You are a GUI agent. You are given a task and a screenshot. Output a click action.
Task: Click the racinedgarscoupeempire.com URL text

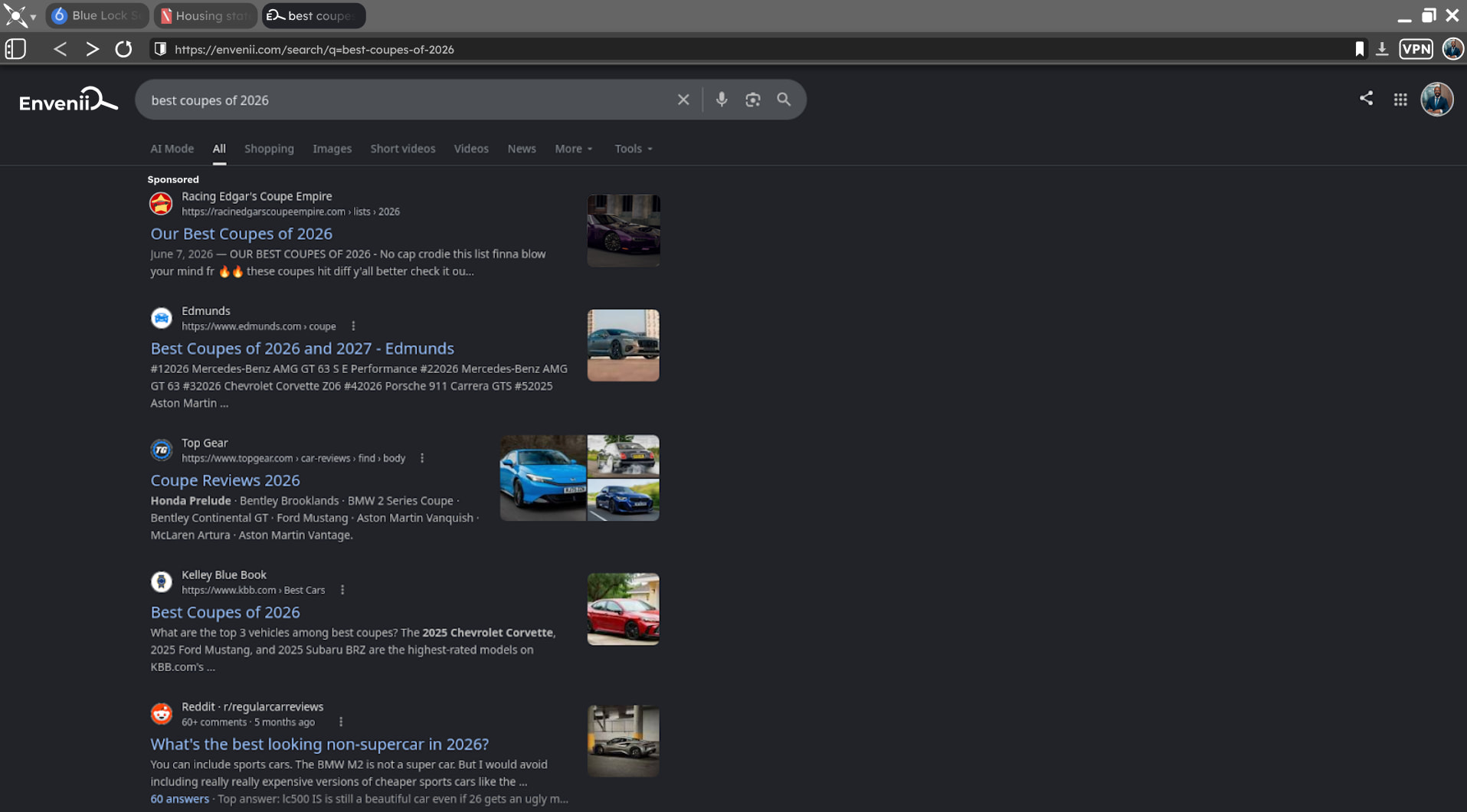290,211
